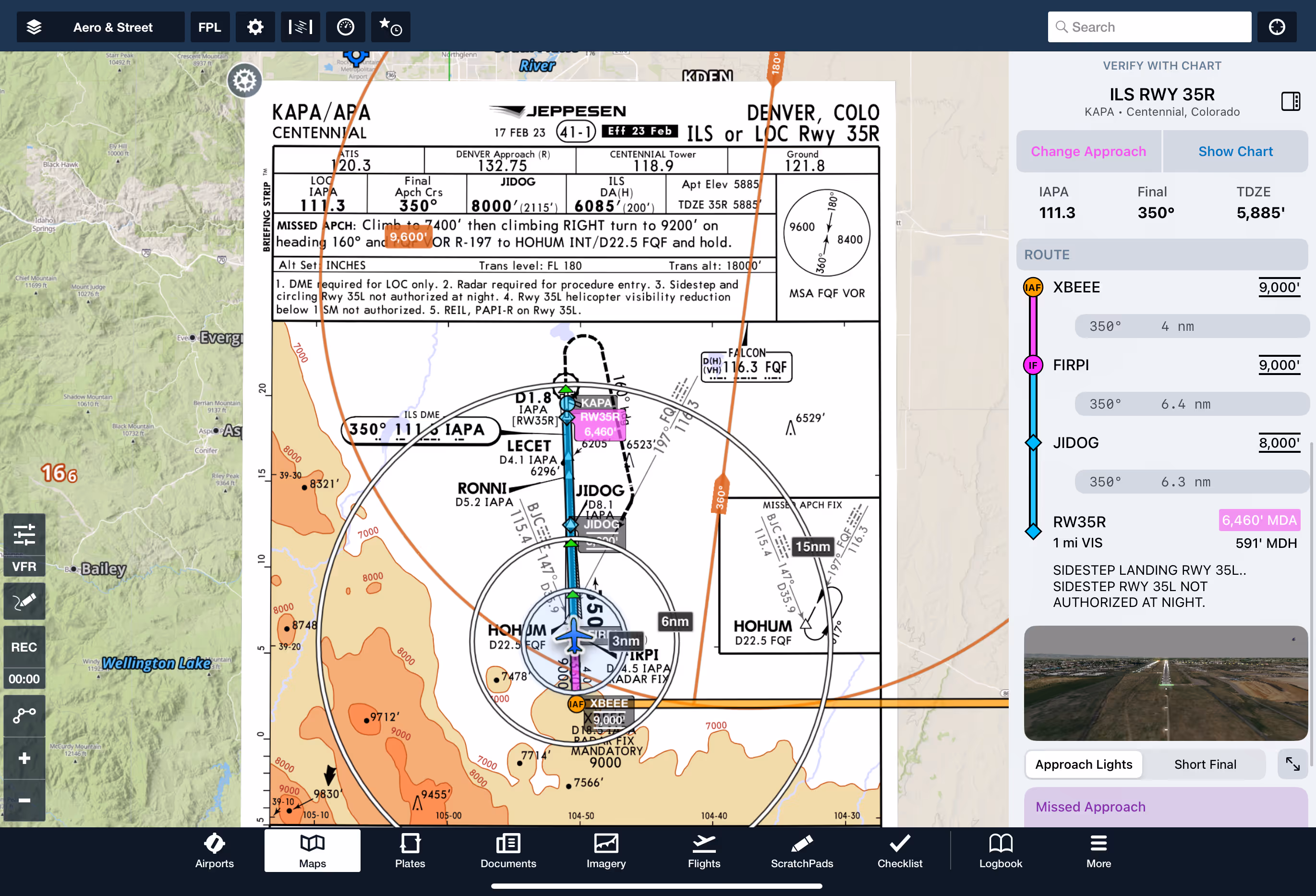Open Aero & Street layer dropdown

[x=113, y=27]
